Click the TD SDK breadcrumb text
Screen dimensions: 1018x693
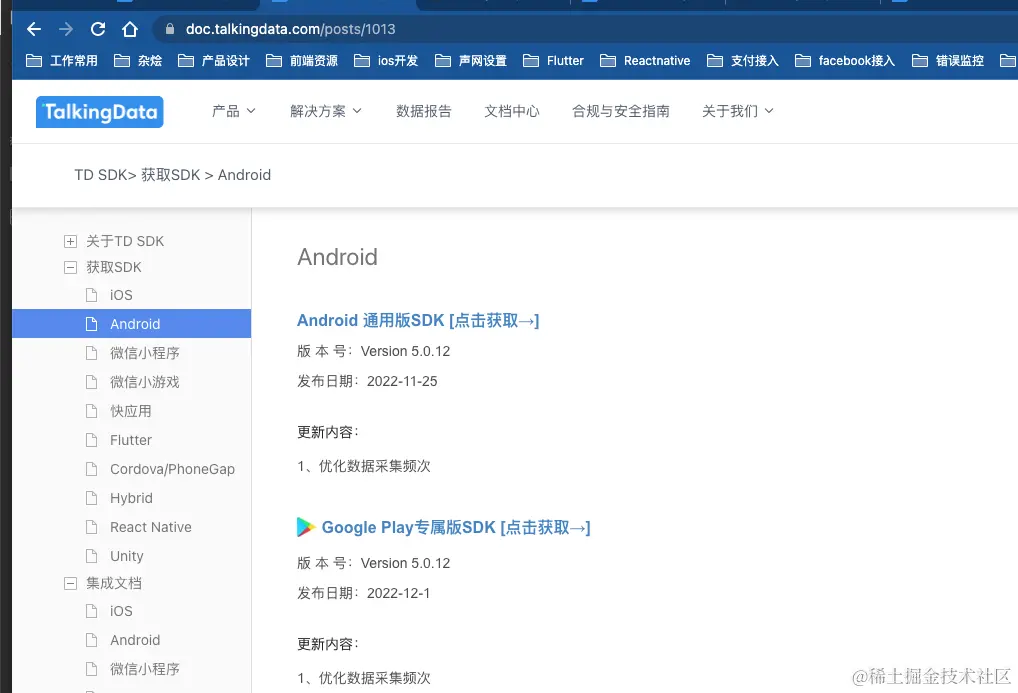pyautogui.click(x=101, y=175)
